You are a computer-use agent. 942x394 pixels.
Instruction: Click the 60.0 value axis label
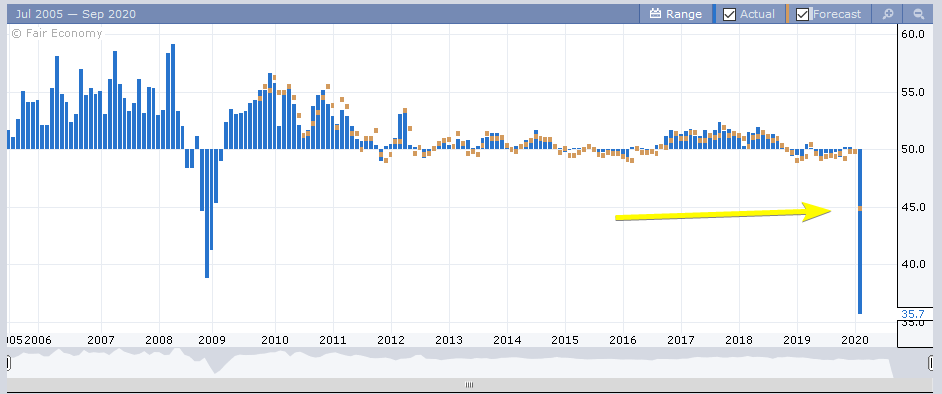click(x=913, y=34)
